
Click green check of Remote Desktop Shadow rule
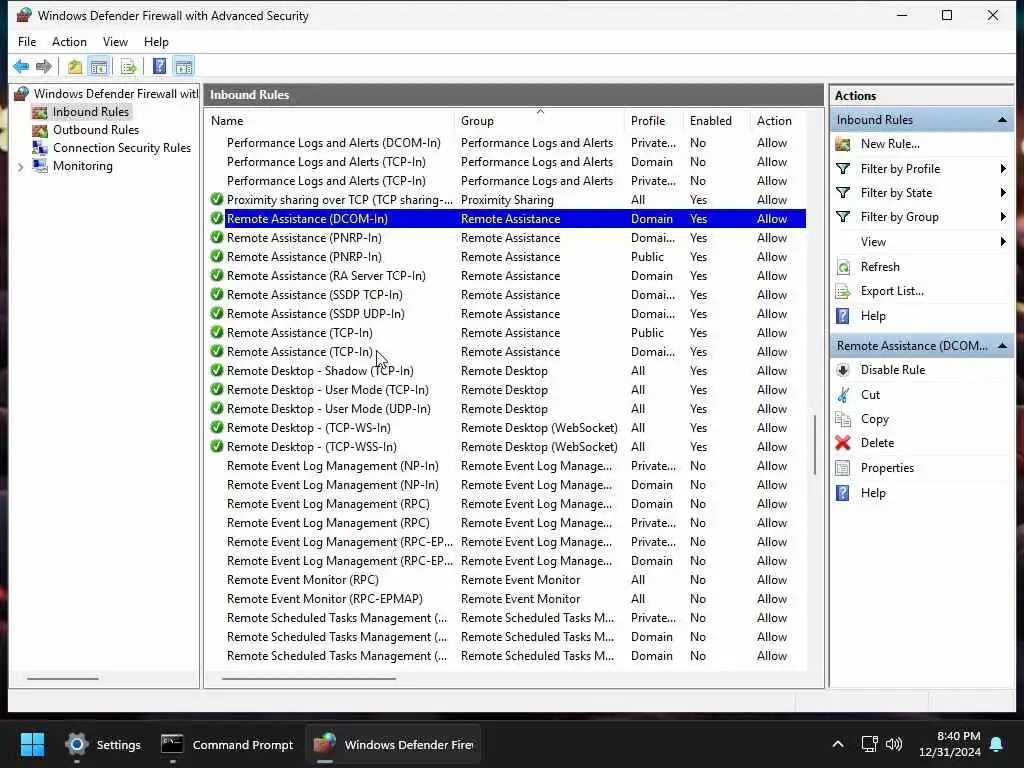pos(217,370)
